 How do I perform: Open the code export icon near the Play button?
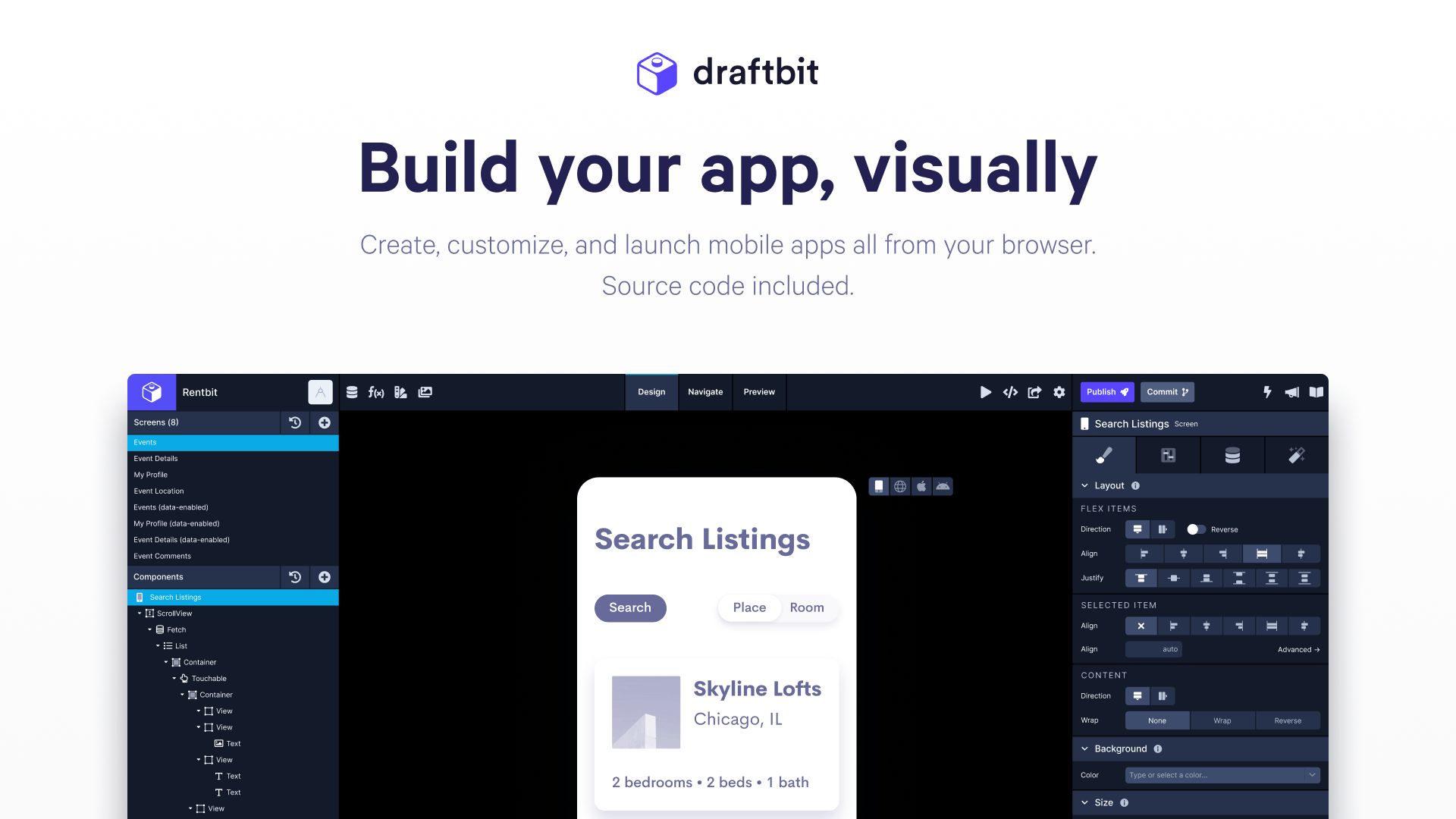point(1010,392)
